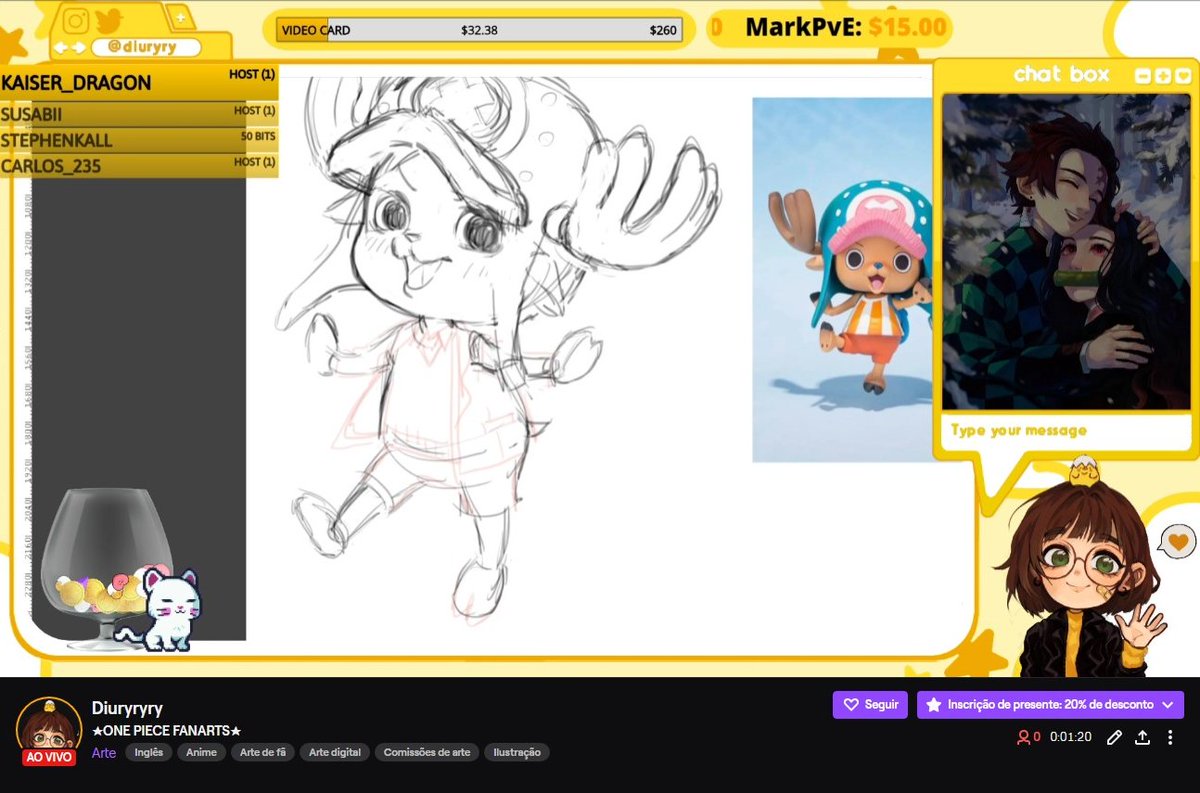Screen dimensions: 1200x793
Task: Click the Twitter bird icon in the overlay
Action: (108, 19)
